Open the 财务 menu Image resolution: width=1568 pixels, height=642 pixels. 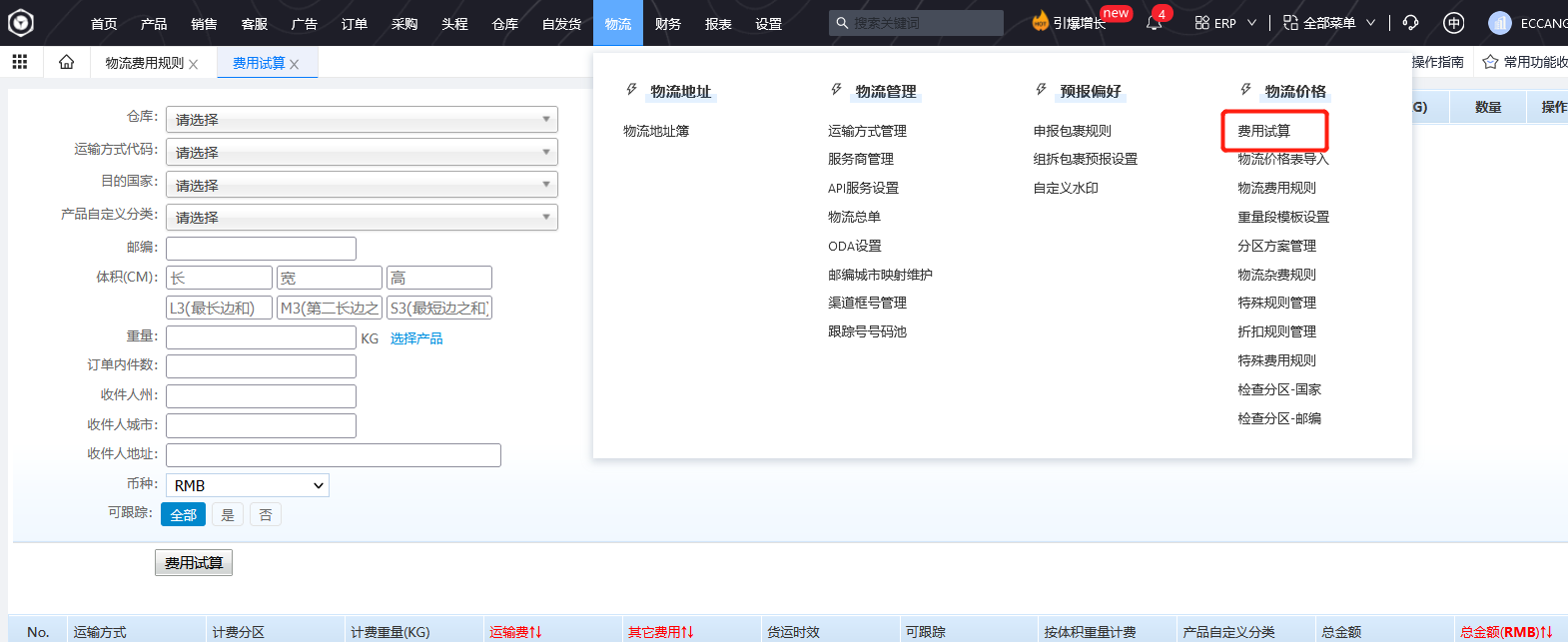click(668, 23)
